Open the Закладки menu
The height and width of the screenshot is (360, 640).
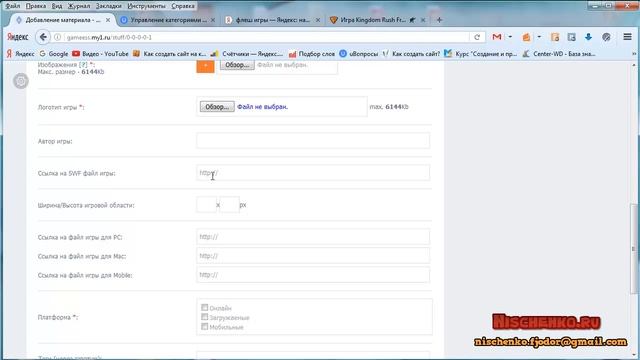(109, 6)
